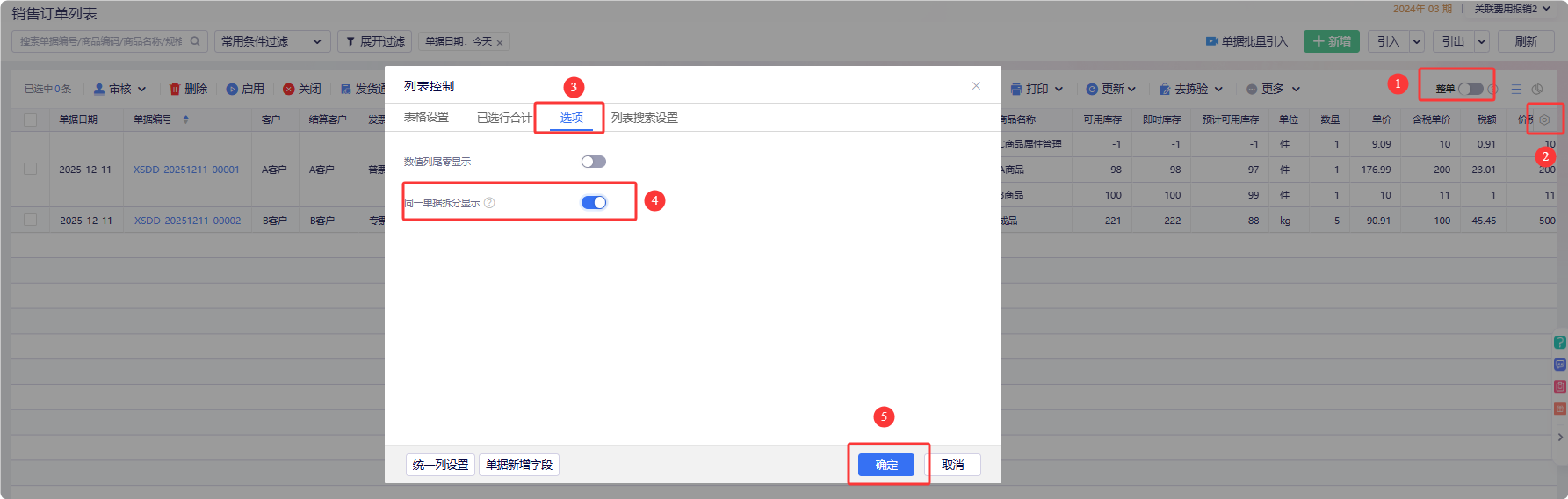Expand the 更新 dropdown arrow
Screen dimensions: 1568x499
tap(1131, 89)
